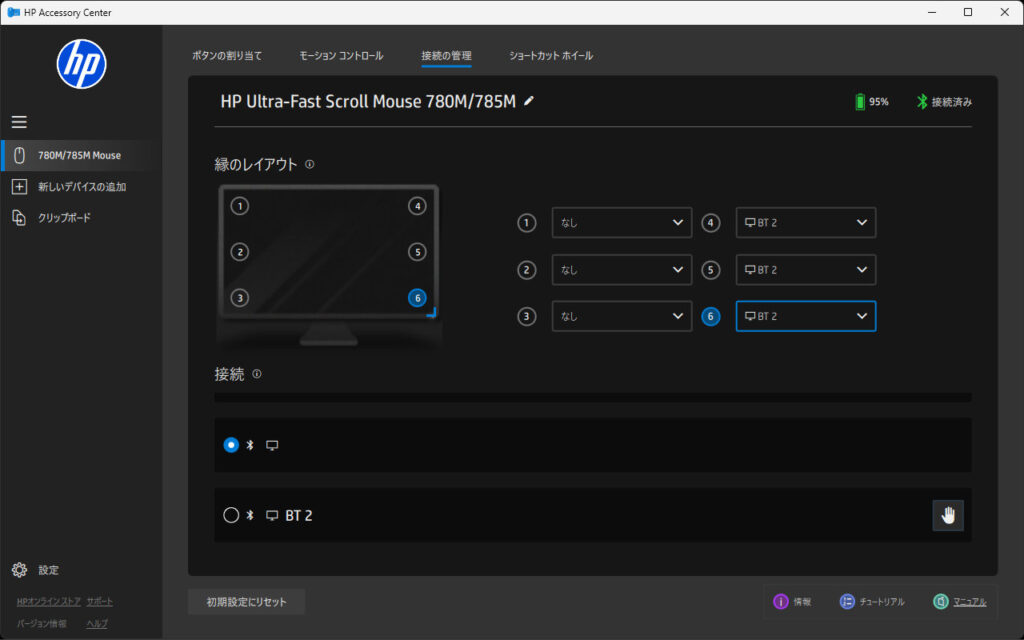Select edge position 4 on the monitor diagram

coord(417,206)
